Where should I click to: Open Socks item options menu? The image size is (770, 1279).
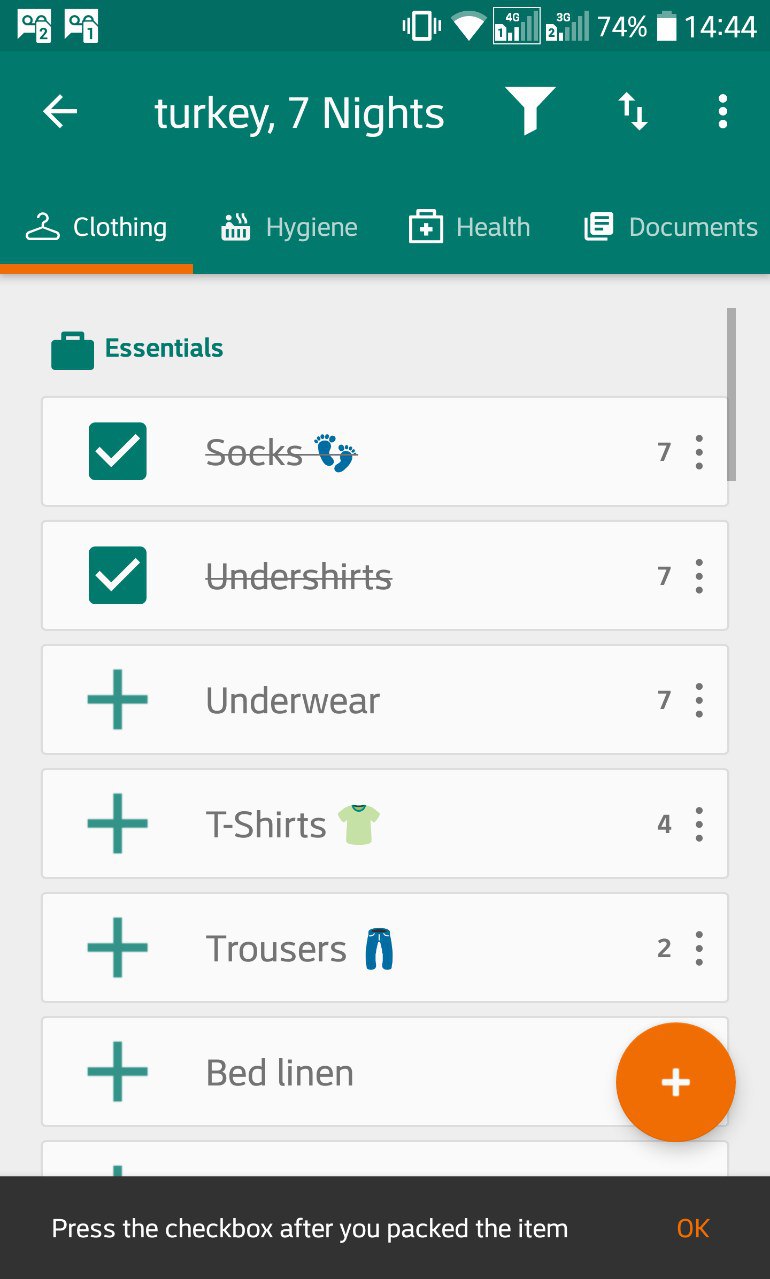coord(699,452)
